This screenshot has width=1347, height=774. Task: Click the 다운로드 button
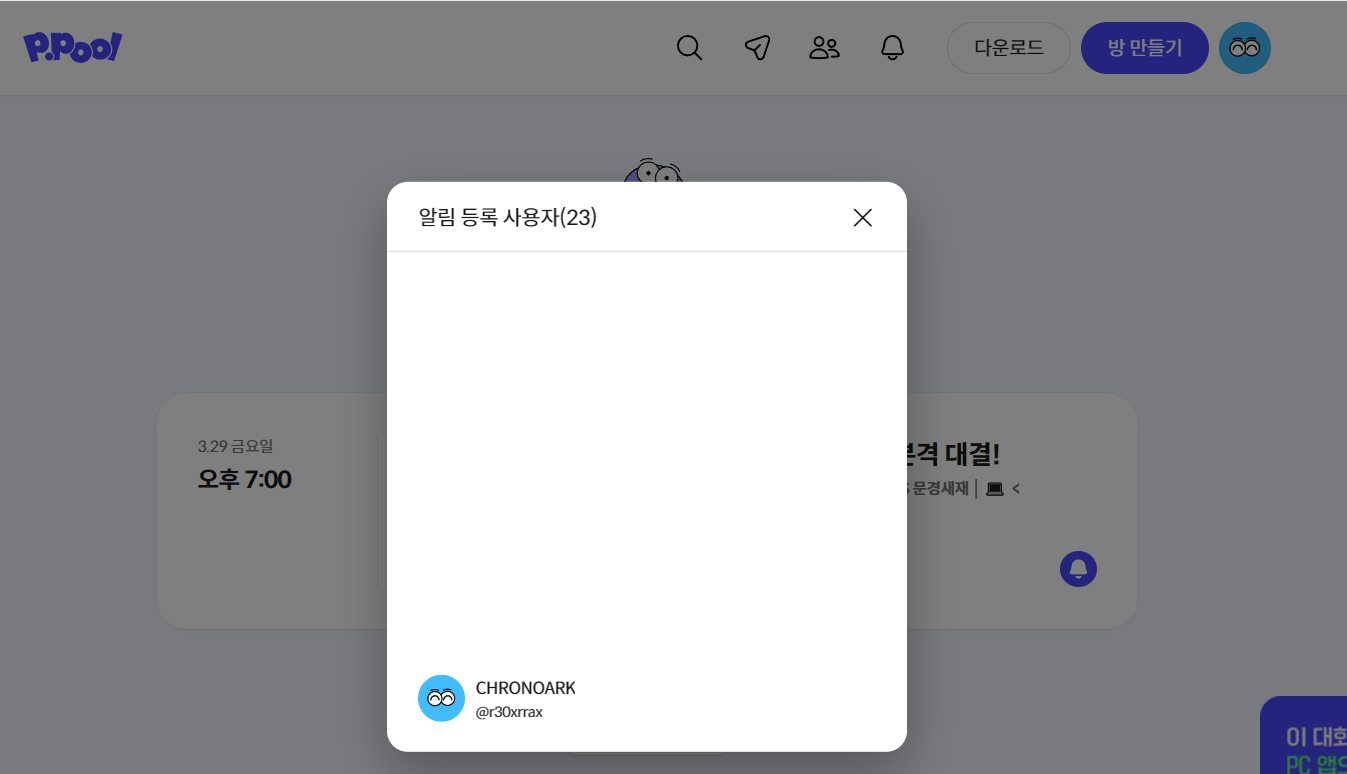click(1008, 48)
